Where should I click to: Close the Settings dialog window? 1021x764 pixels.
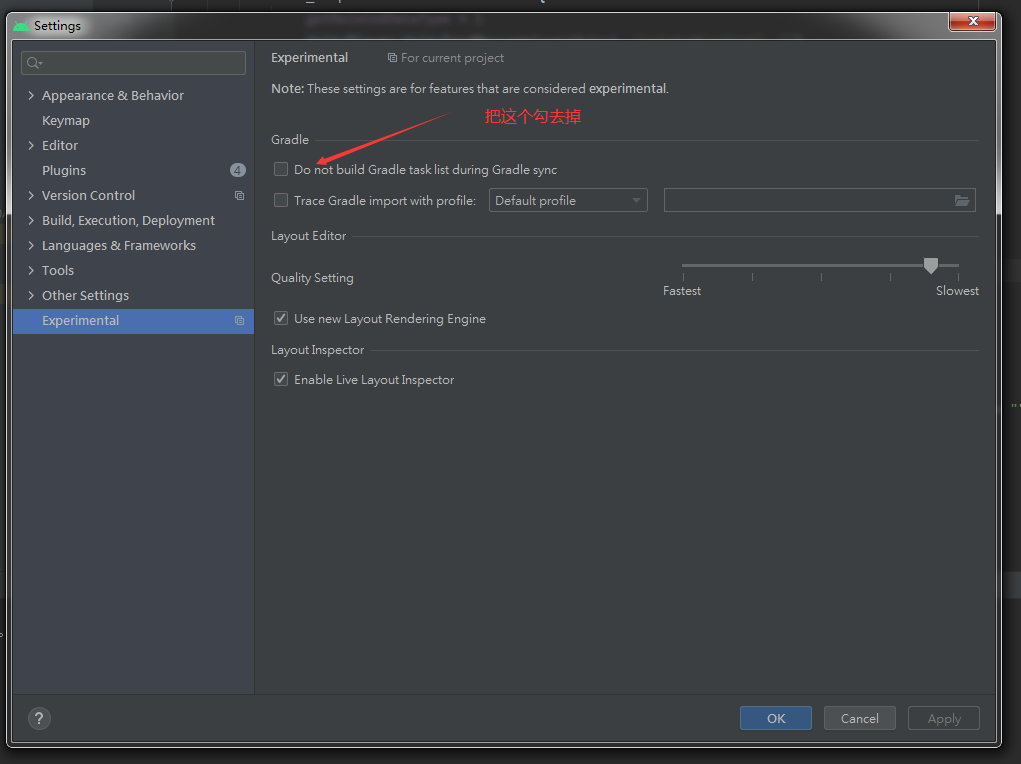(973, 21)
